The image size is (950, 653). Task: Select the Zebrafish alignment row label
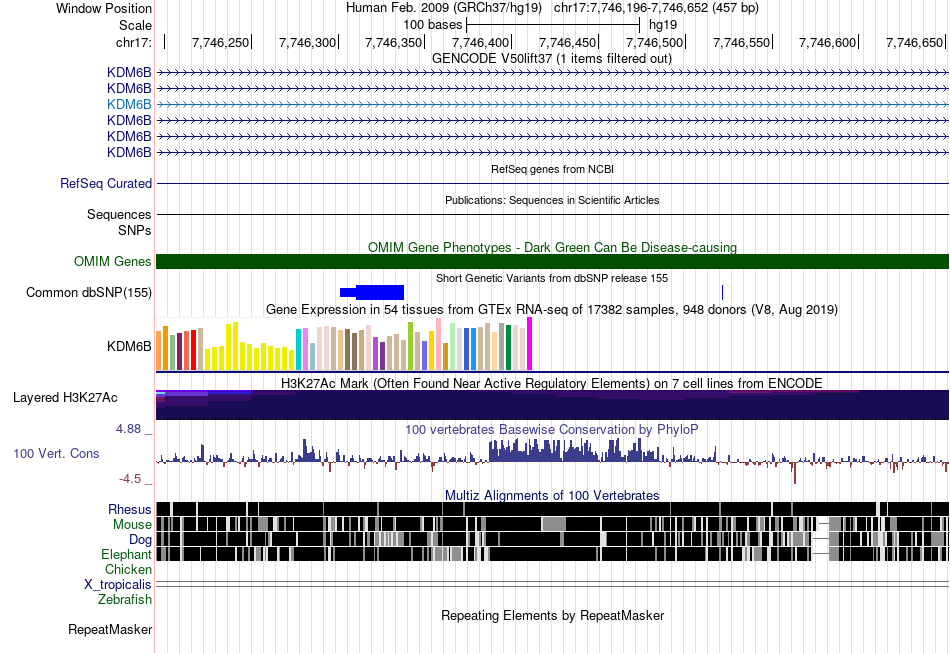125,599
